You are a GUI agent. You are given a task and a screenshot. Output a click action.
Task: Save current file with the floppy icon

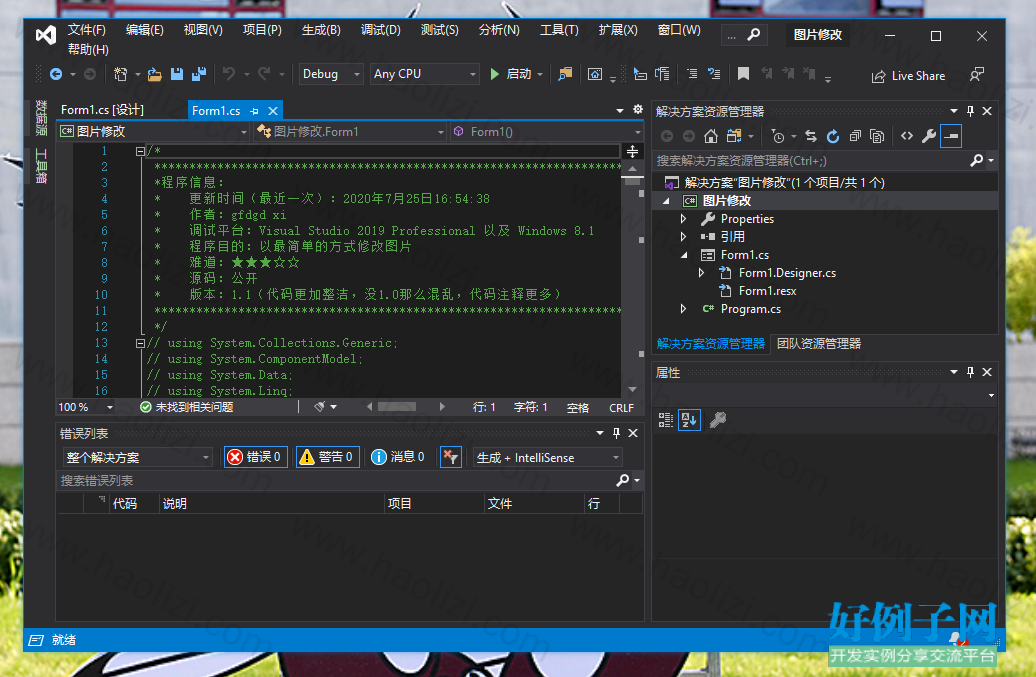pyautogui.click(x=176, y=74)
